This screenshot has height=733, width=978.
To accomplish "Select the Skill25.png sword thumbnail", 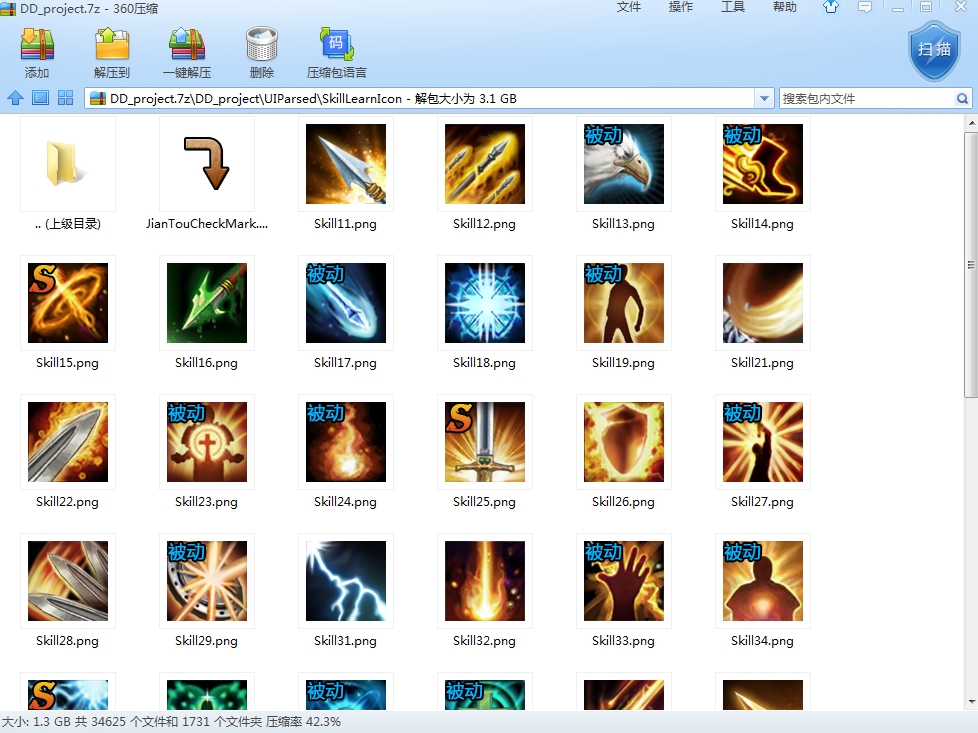I will point(484,442).
